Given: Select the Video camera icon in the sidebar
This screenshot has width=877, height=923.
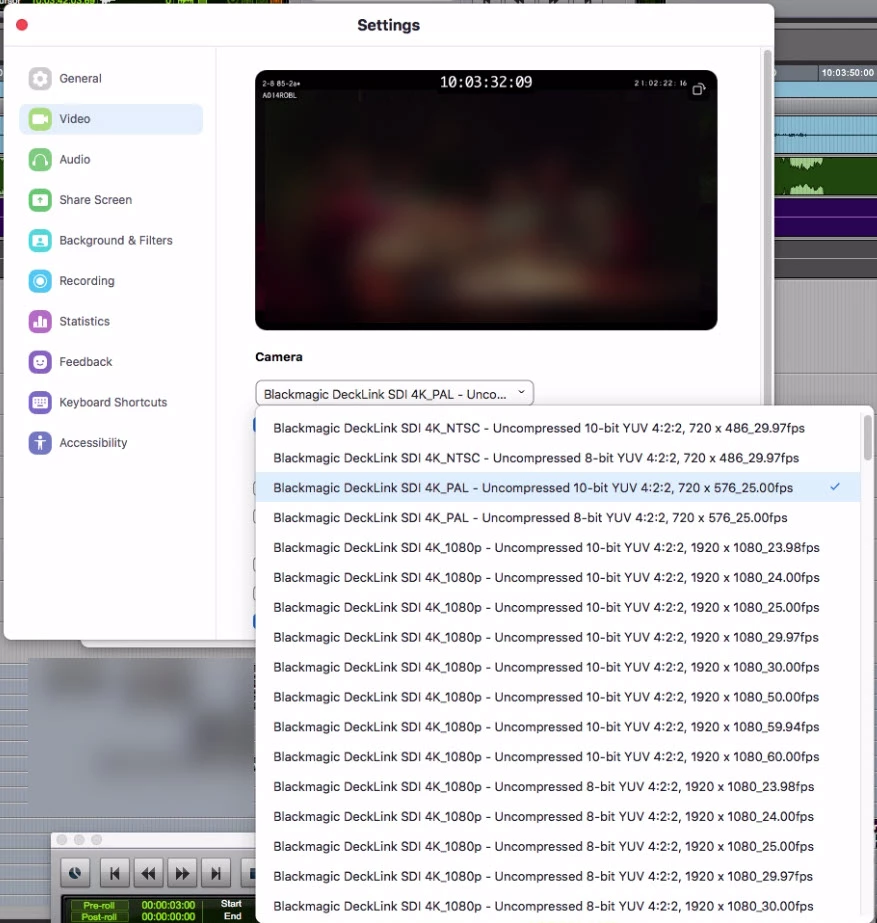Looking at the screenshot, I should pyautogui.click(x=40, y=119).
